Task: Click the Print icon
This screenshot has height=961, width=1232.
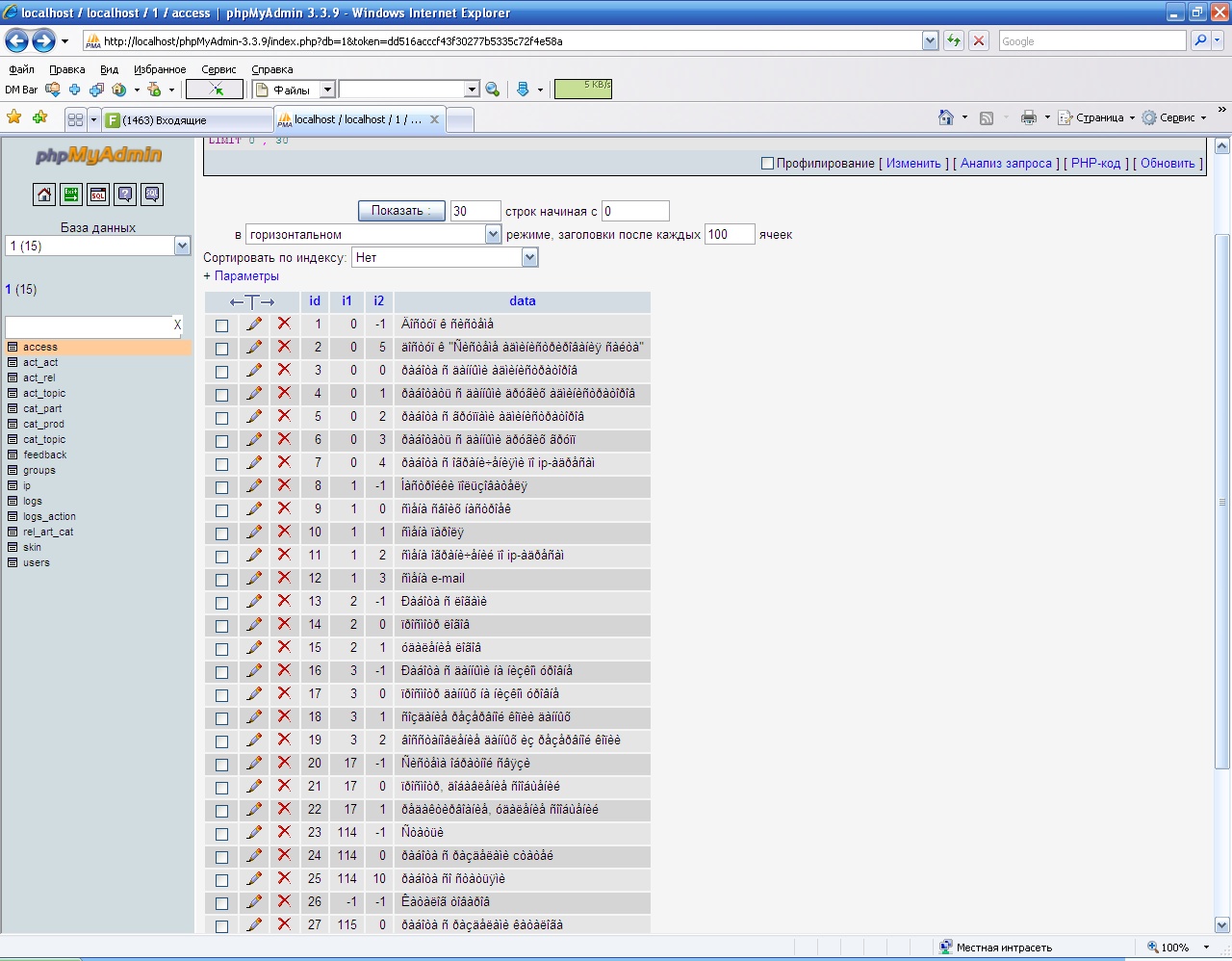Action: pos(1028,117)
